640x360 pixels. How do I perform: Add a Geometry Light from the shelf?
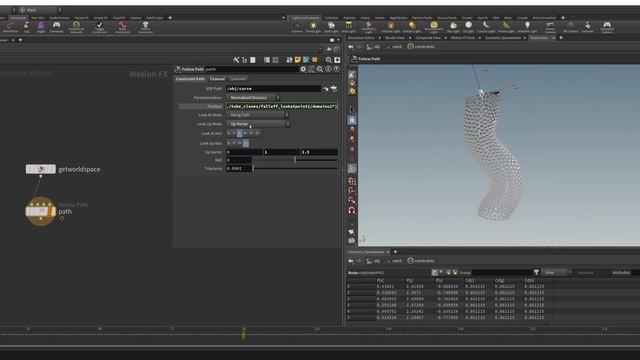pyautogui.click(x=369, y=27)
